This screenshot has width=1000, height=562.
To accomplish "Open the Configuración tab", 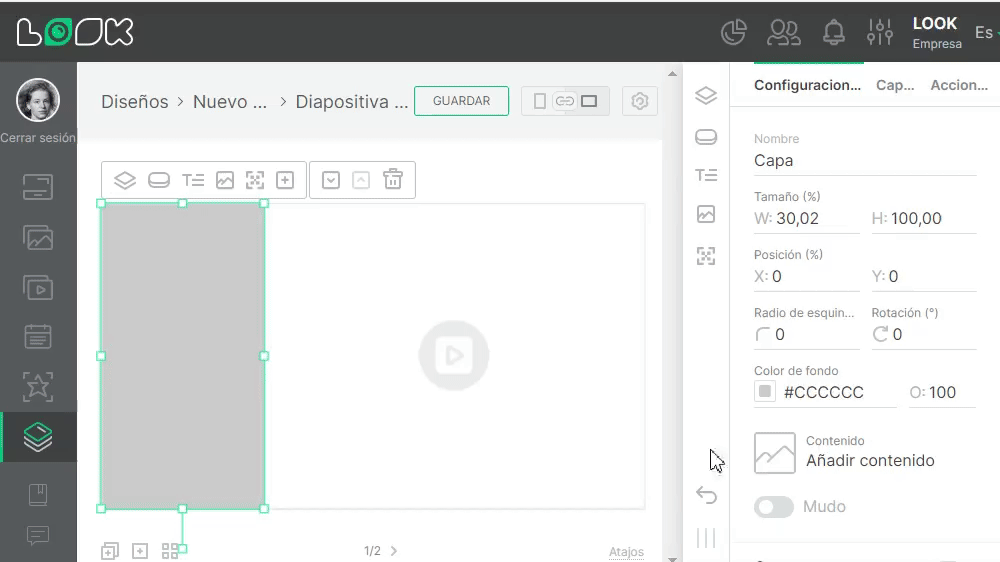I will (807, 85).
